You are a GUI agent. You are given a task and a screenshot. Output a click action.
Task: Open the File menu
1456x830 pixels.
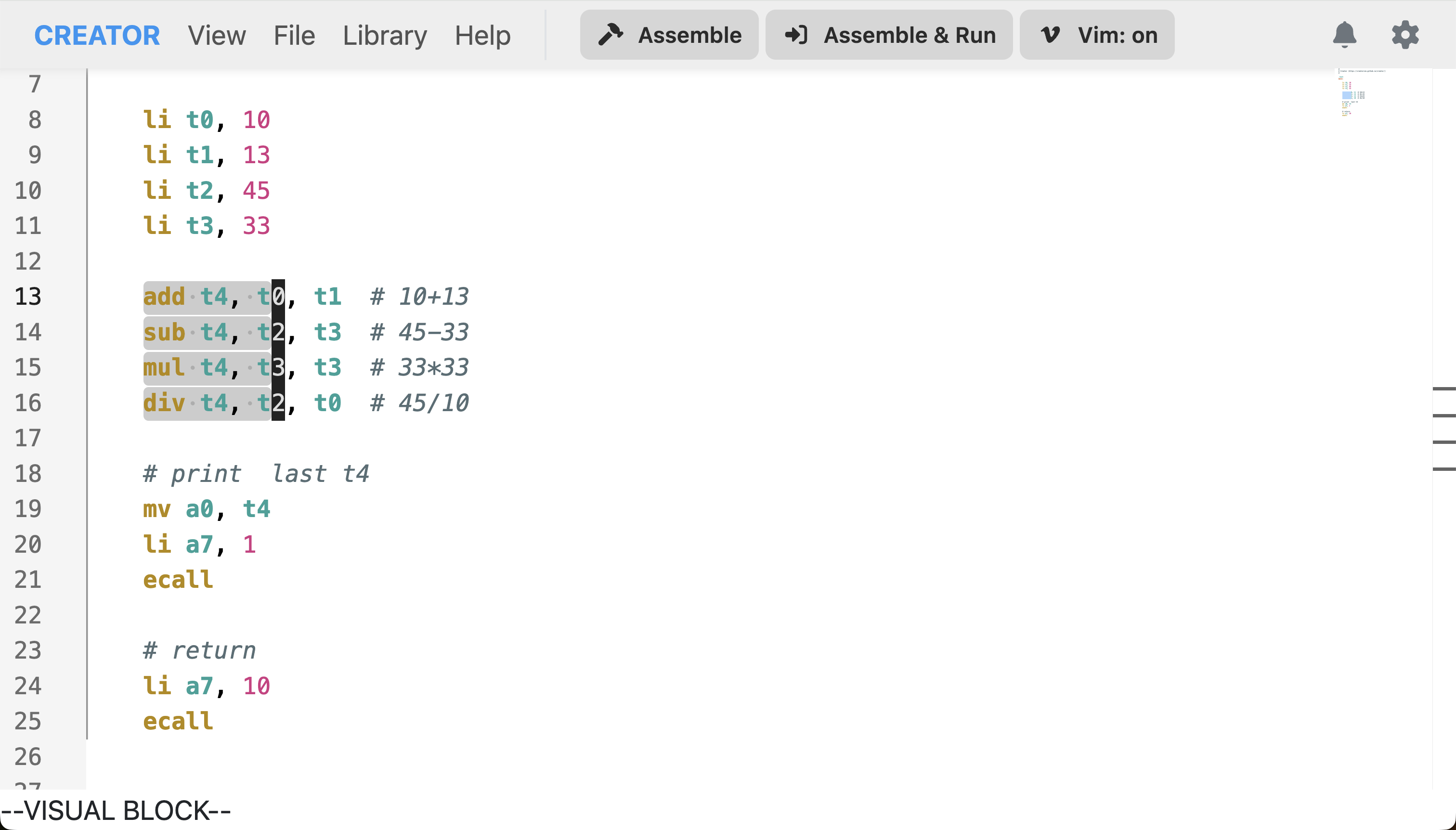(294, 35)
